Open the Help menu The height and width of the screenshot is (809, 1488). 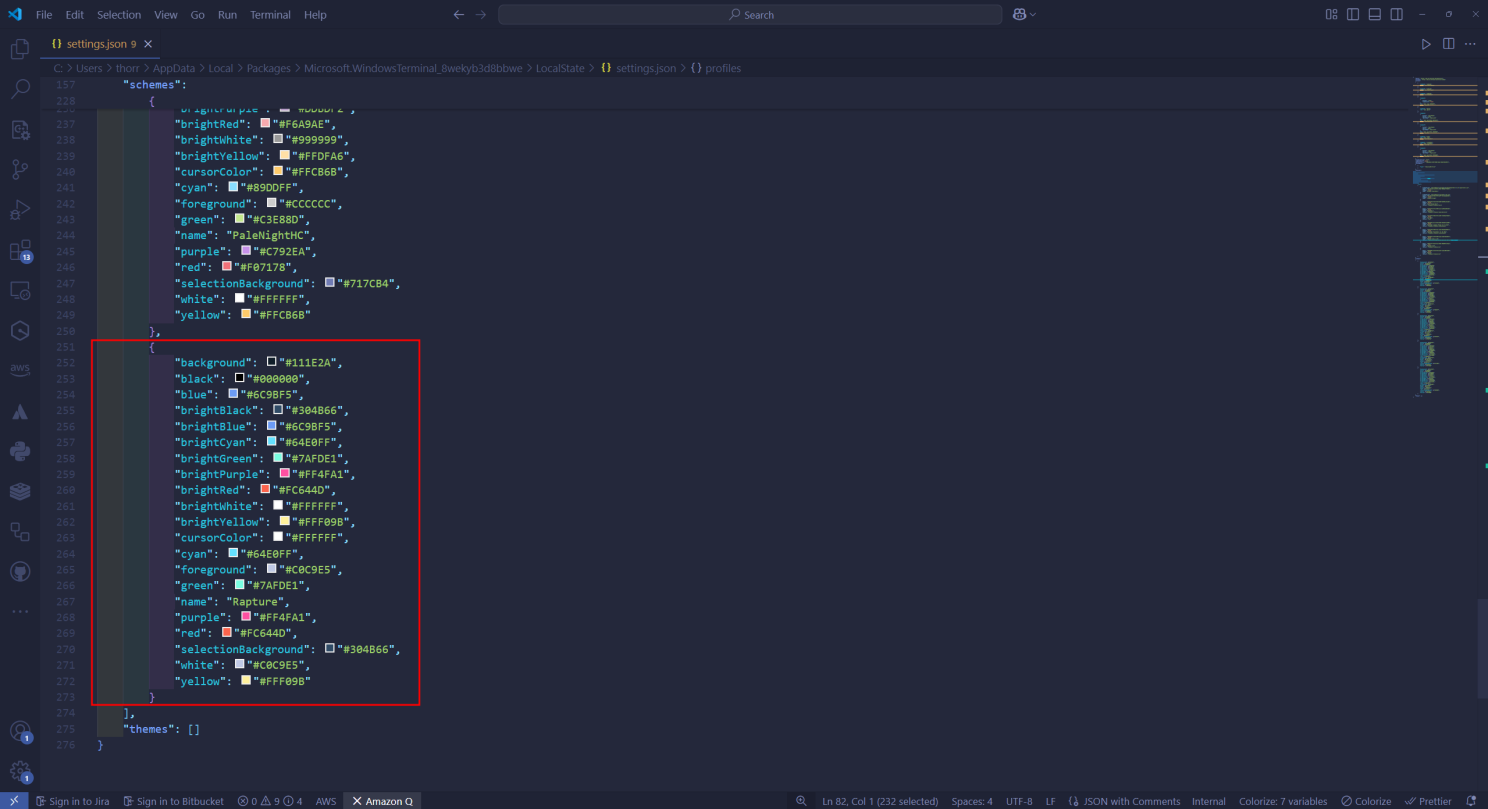click(x=315, y=15)
